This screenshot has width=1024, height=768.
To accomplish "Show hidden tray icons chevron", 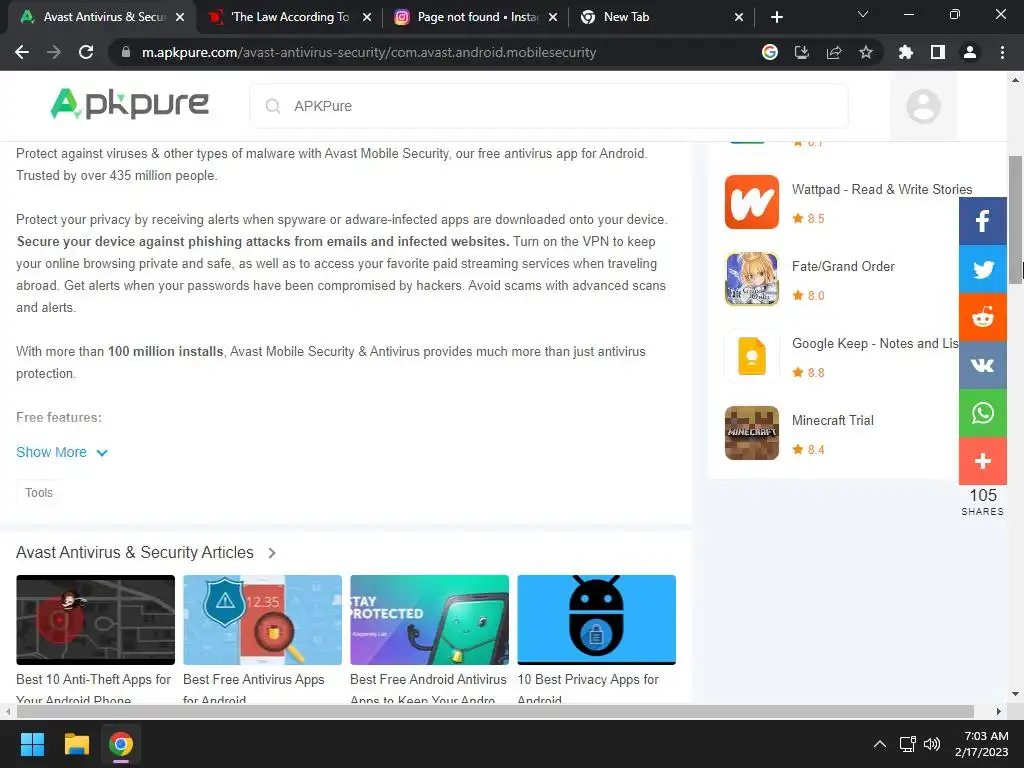I will [880, 744].
